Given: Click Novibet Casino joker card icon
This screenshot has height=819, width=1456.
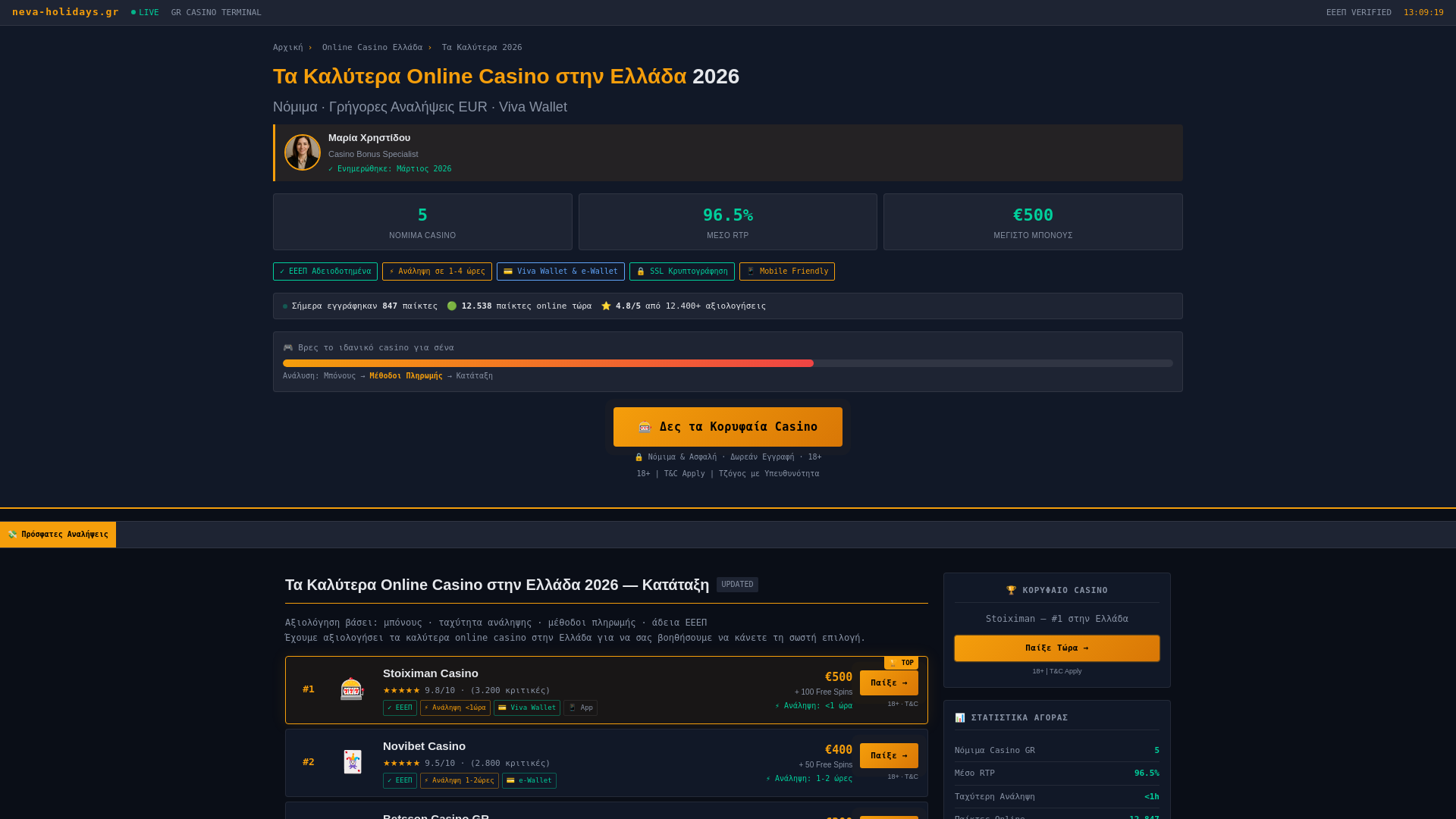Looking at the screenshot, I should [x=352, y=762].
